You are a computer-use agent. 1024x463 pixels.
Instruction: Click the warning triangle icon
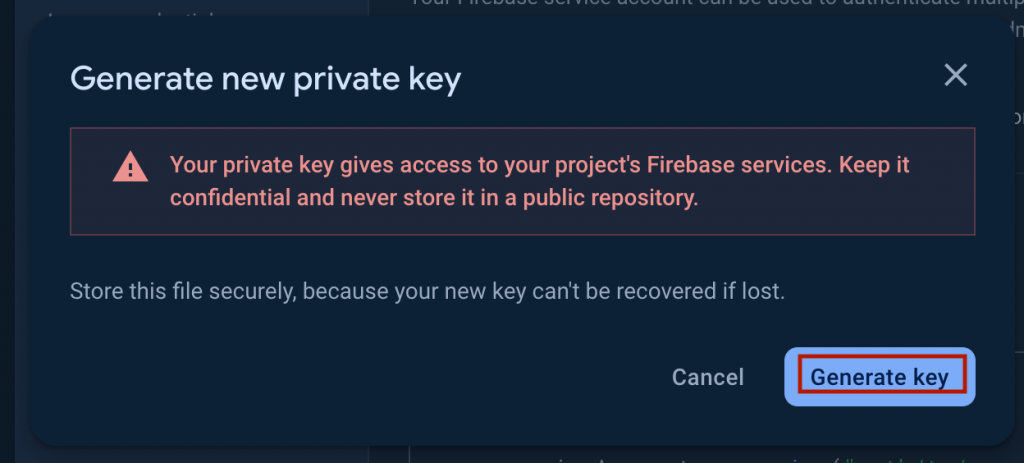pos(131,167)
